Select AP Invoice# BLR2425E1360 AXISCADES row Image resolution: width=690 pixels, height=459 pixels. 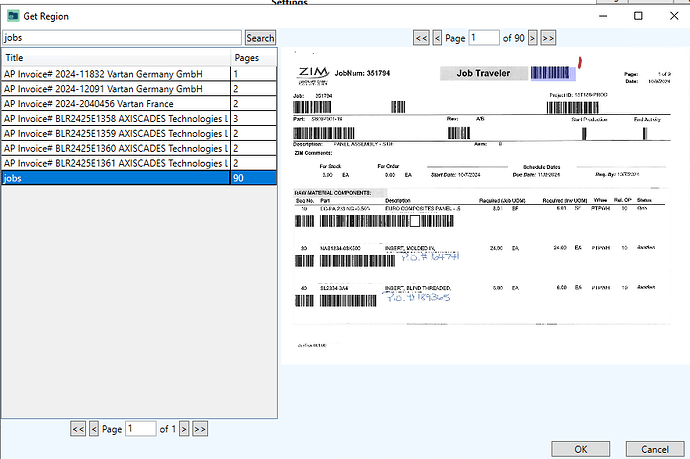(139, 149)
